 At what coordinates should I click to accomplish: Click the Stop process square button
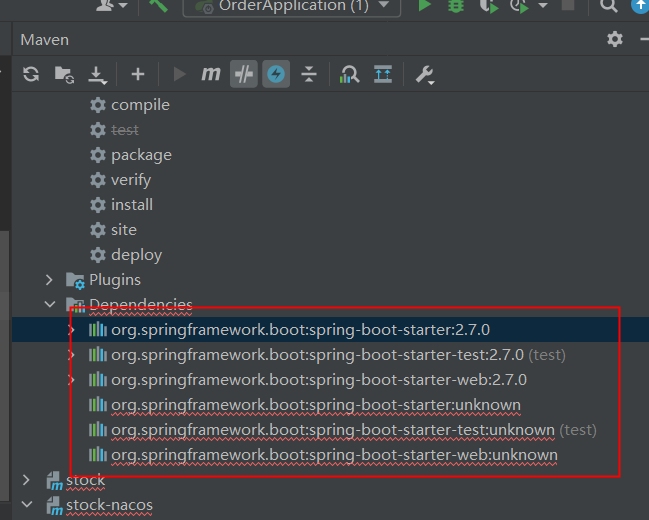click(568, 5)
